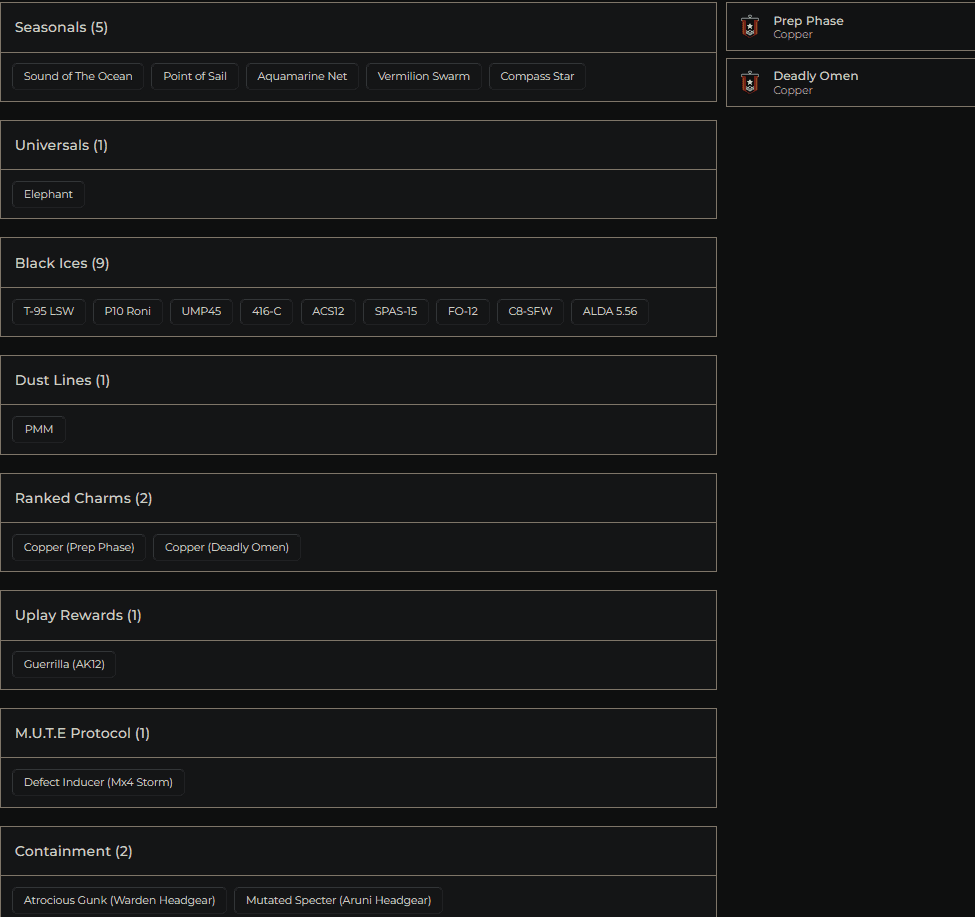The width and height of the screenshot is (975, 917).
Task: Select the SPAS-15 Black Ice tag
Action: coord(395,312)
